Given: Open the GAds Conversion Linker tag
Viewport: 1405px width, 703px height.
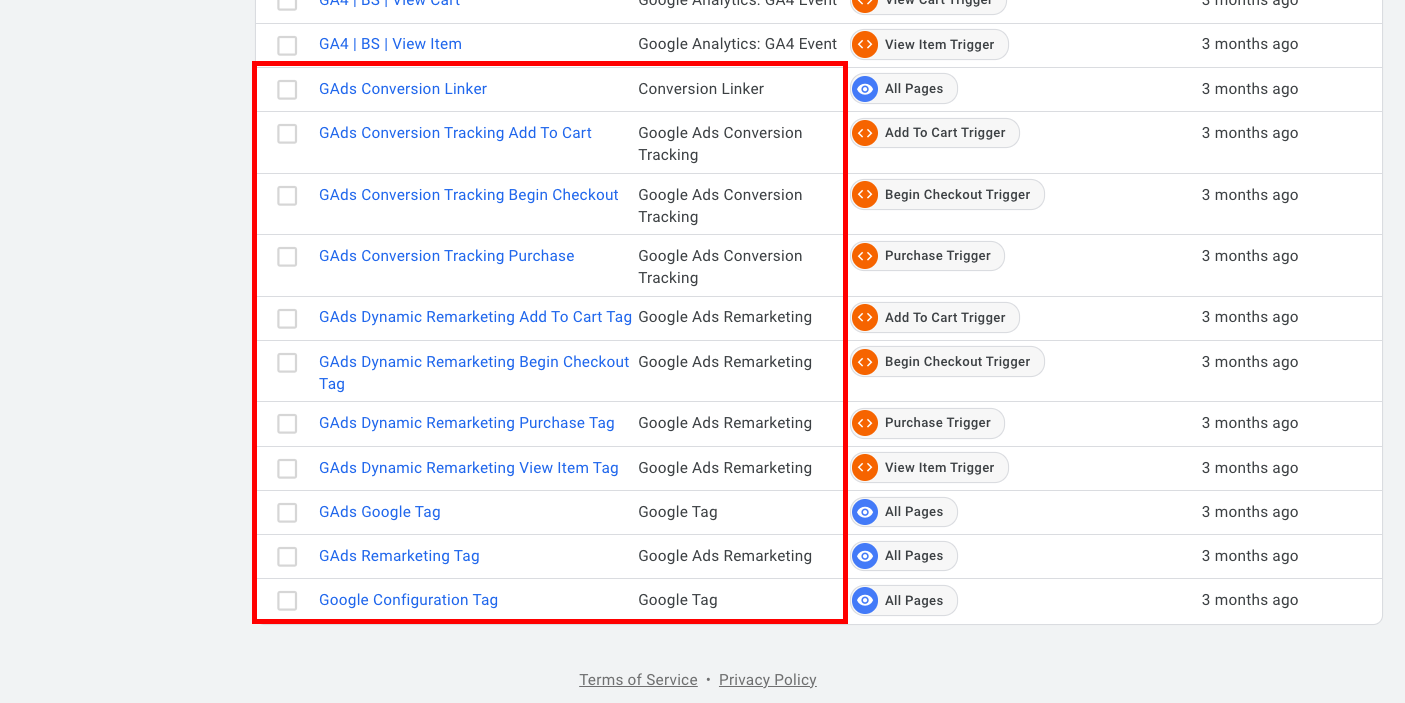Looking at the screenshot, I should pyautogui.click(x=403, y=89).
